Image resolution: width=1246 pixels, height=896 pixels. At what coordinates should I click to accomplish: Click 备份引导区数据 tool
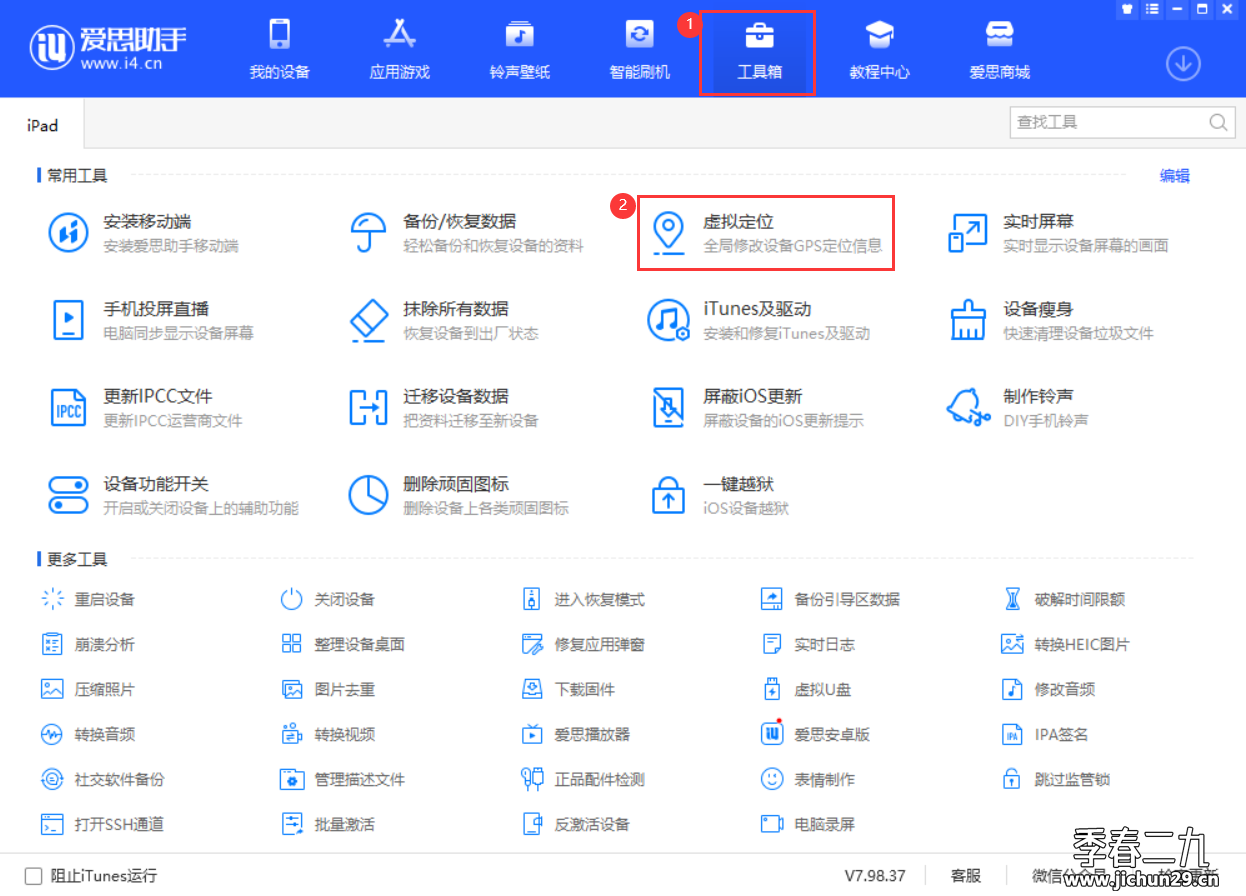click(831, 599)
